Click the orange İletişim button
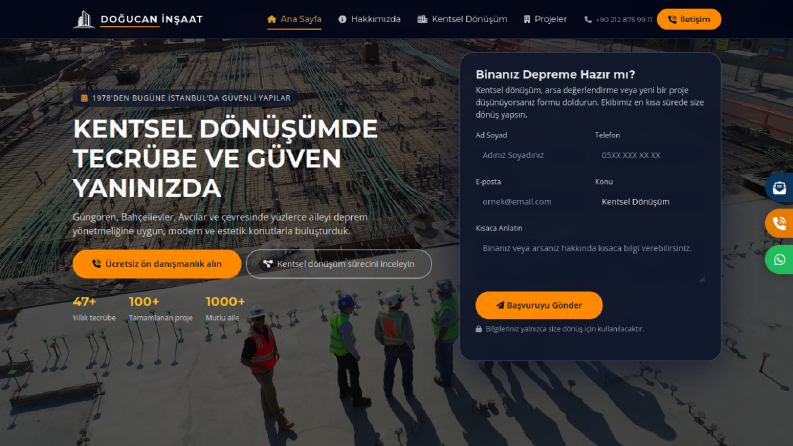The height and width of the screenshot is (446, 793). (x=689, y=19)
